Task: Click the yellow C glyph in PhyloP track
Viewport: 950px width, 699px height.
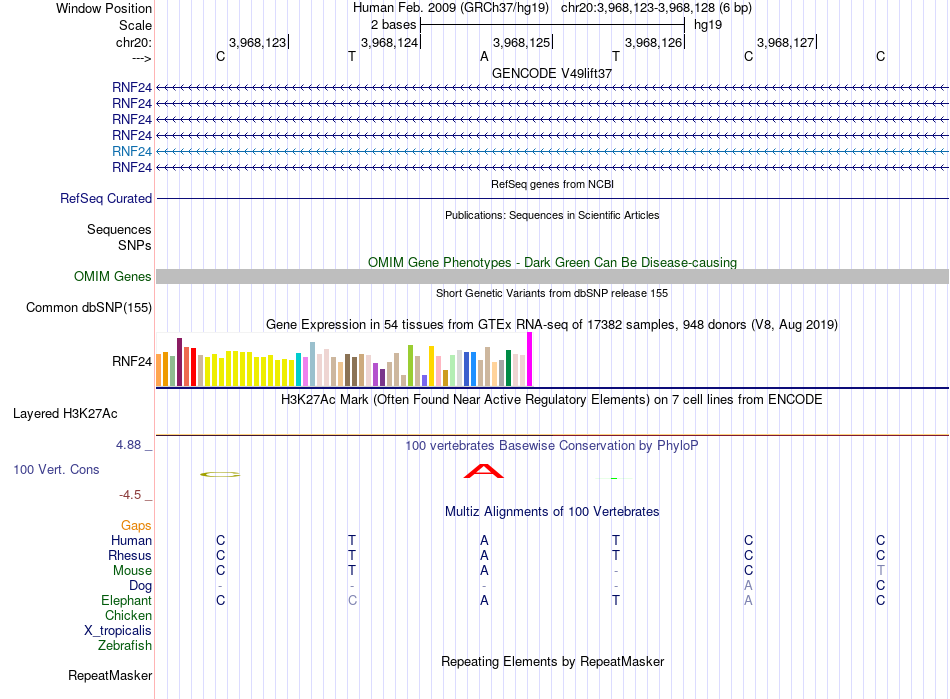Action: (220, 474)
